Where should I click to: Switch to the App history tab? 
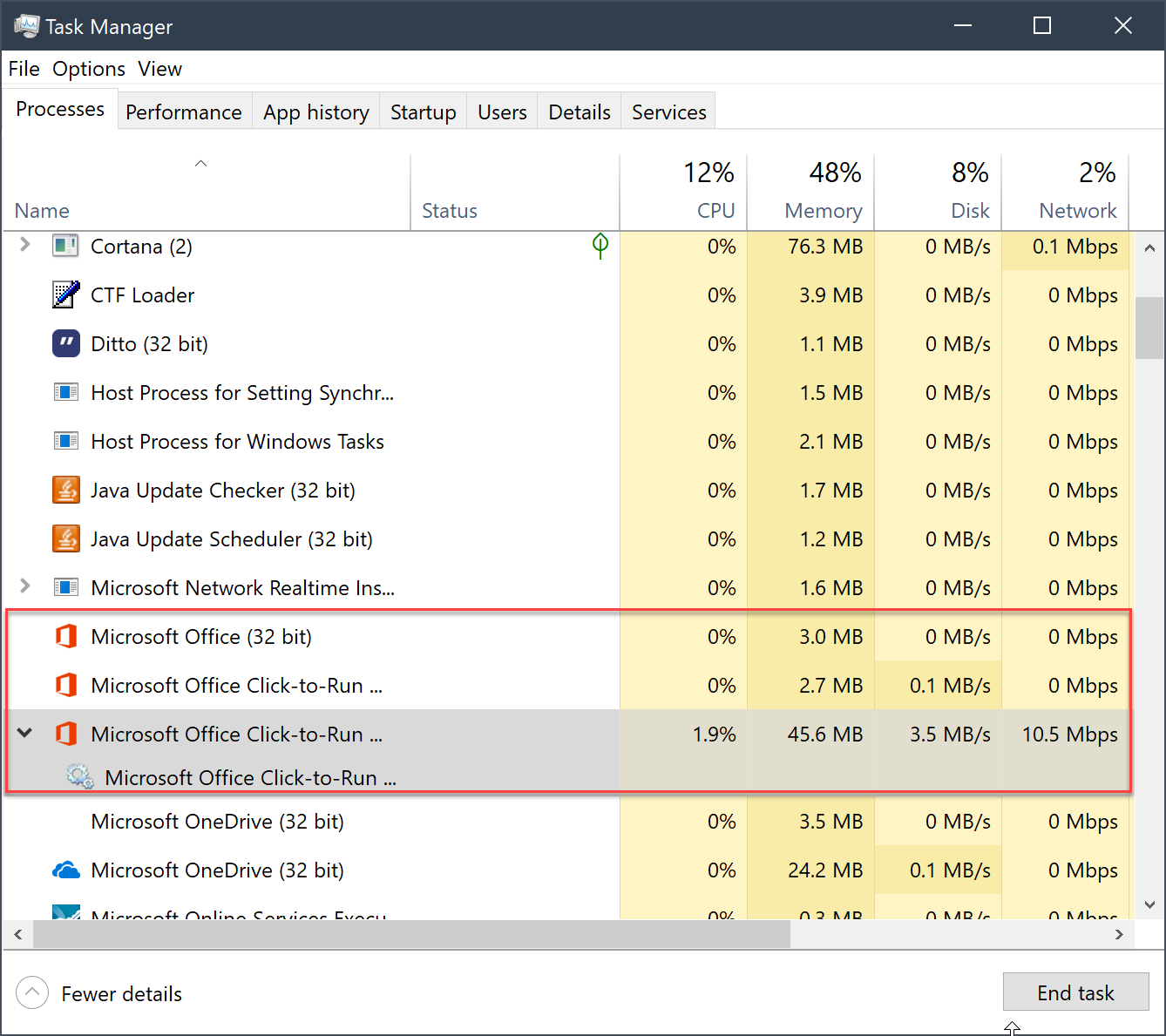click(x=316, y=112)
